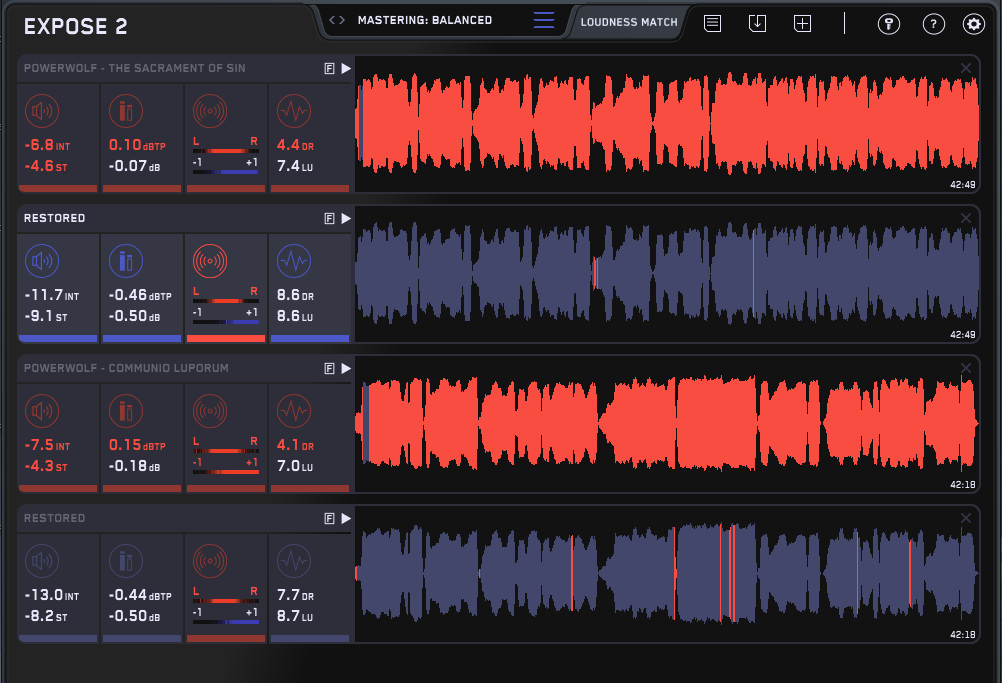Click the red stereo icon in the 42:49 Restored track

(x=210, y=261)
